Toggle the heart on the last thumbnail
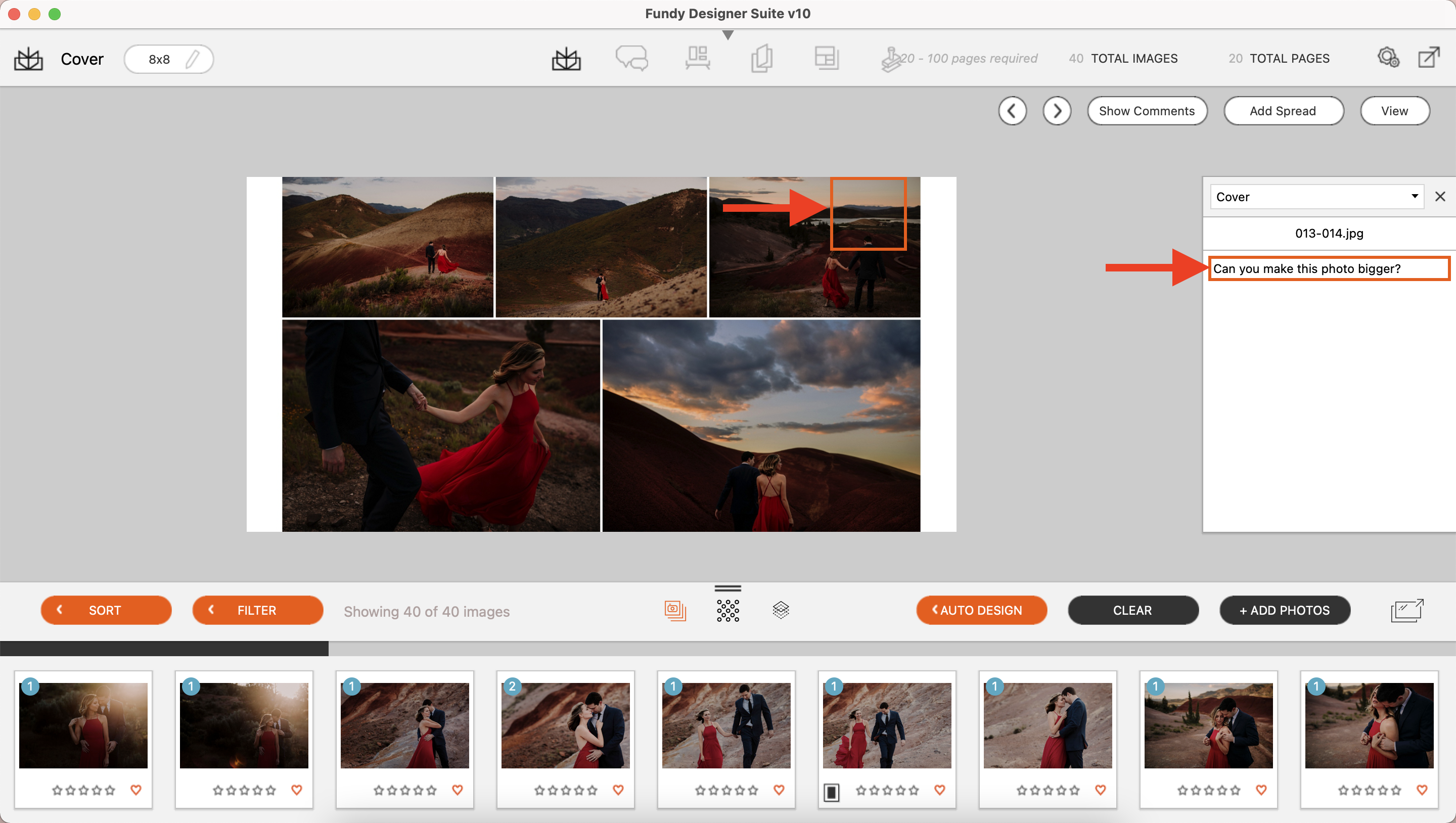 point(1422,790)
